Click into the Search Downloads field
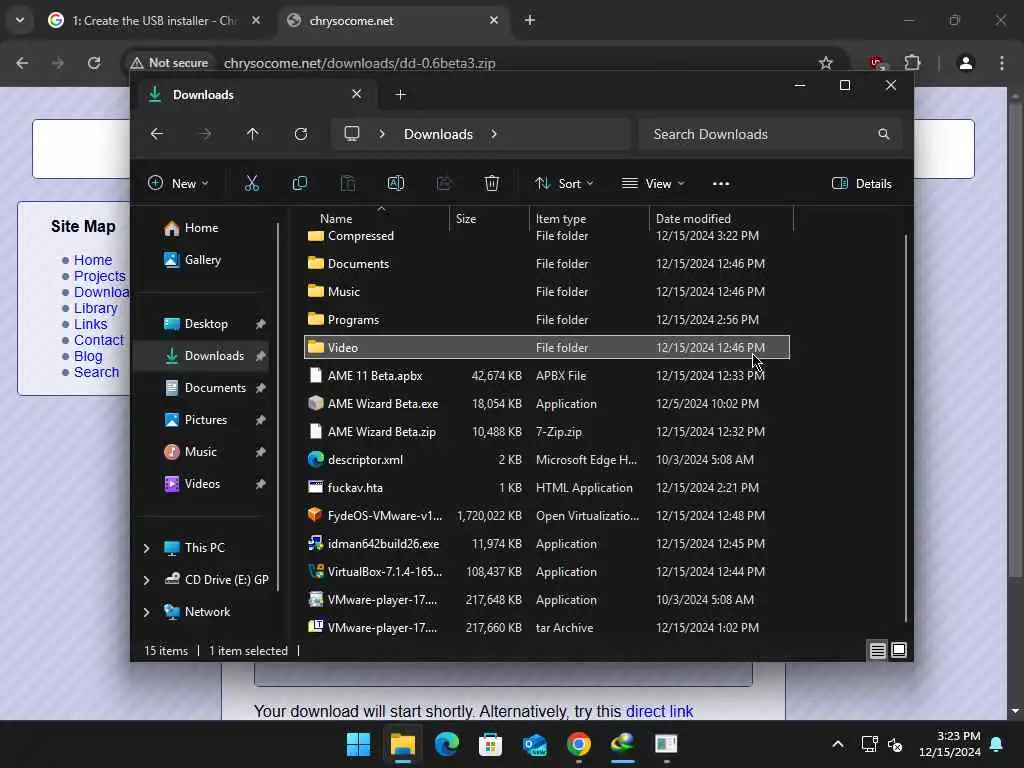The image size is (1024, 768). tap(771, 134)
